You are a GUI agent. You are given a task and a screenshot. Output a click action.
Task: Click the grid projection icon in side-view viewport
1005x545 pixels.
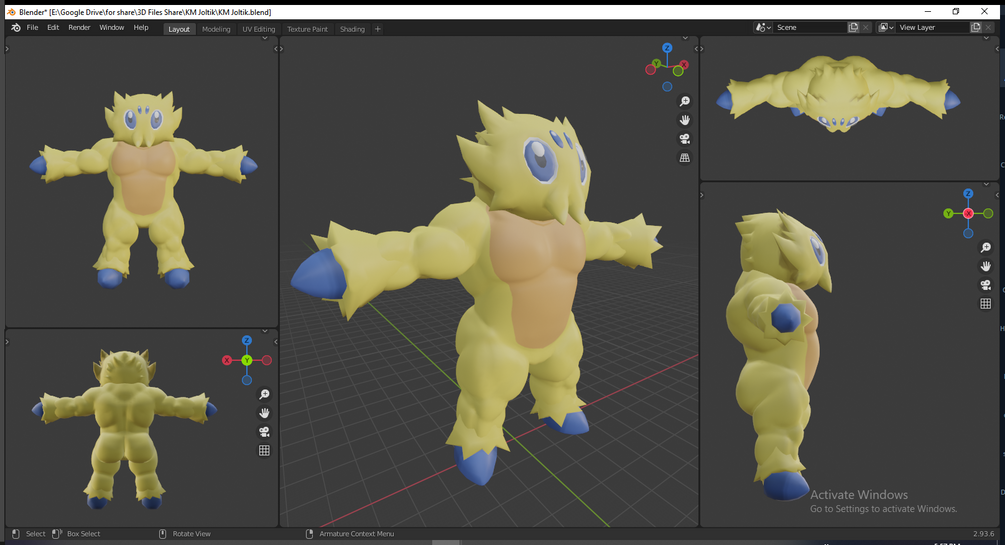tap(986, 303)
